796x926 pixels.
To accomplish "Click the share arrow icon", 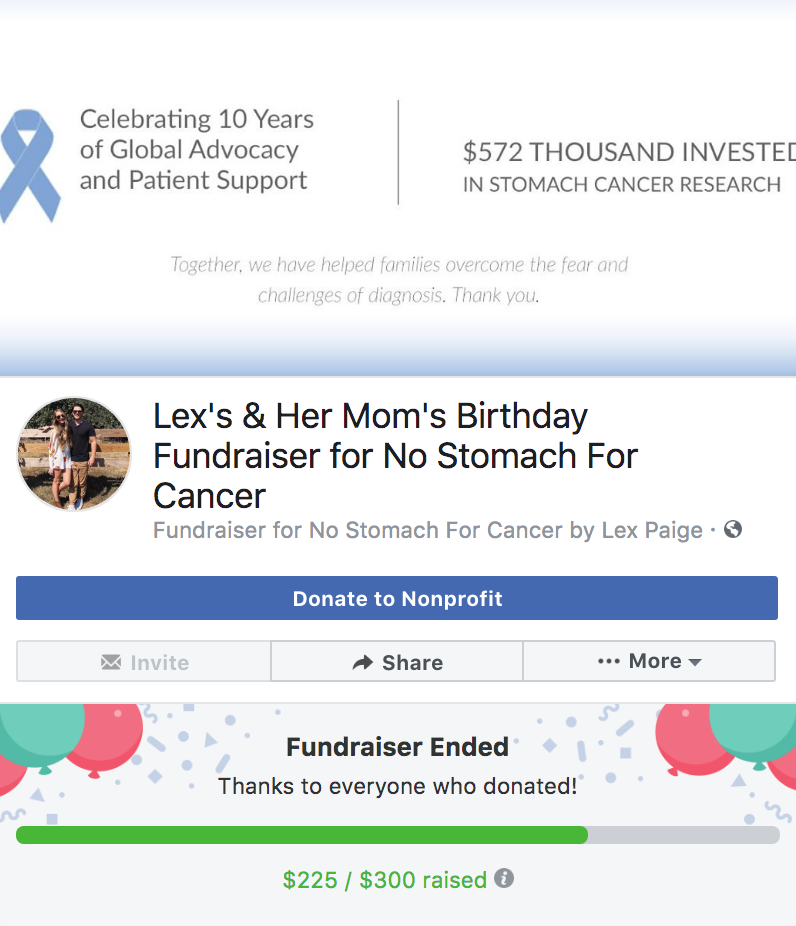I will pos(363,662).
